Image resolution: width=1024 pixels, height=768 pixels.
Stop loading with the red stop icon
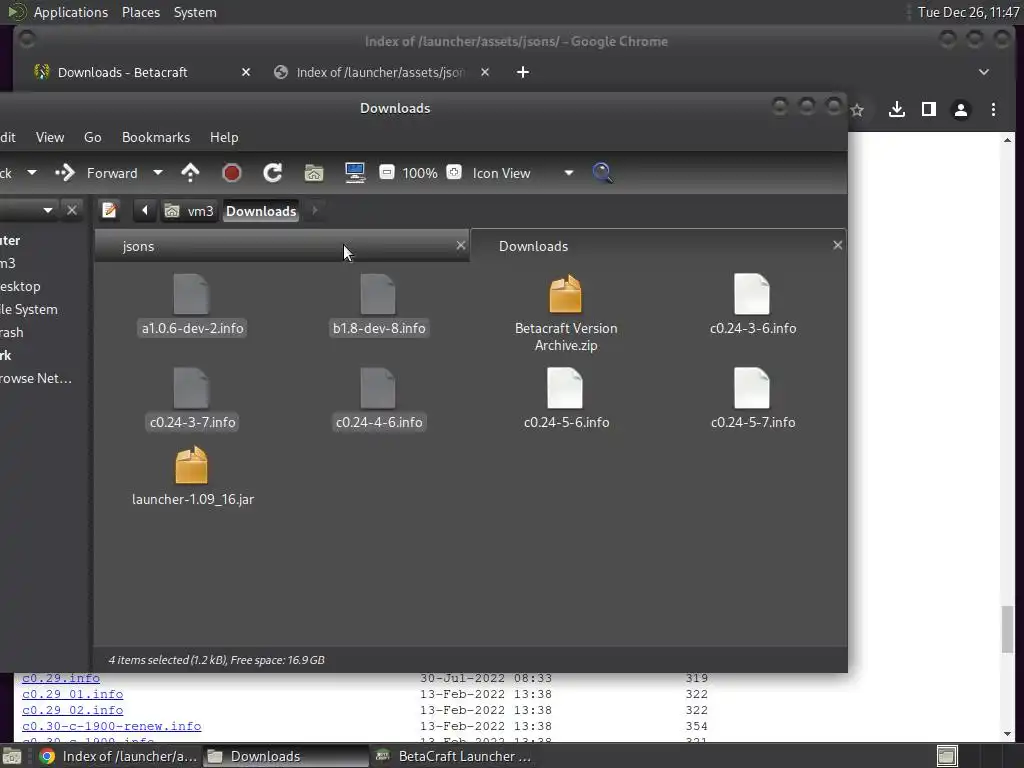(x=231, y=173)
